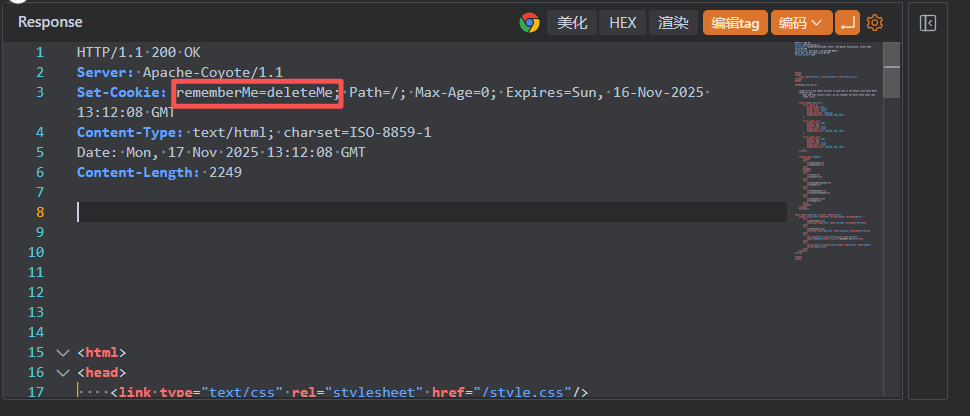Place cursor on empty line 8
The image size is (970, 416).
[400, 212]
